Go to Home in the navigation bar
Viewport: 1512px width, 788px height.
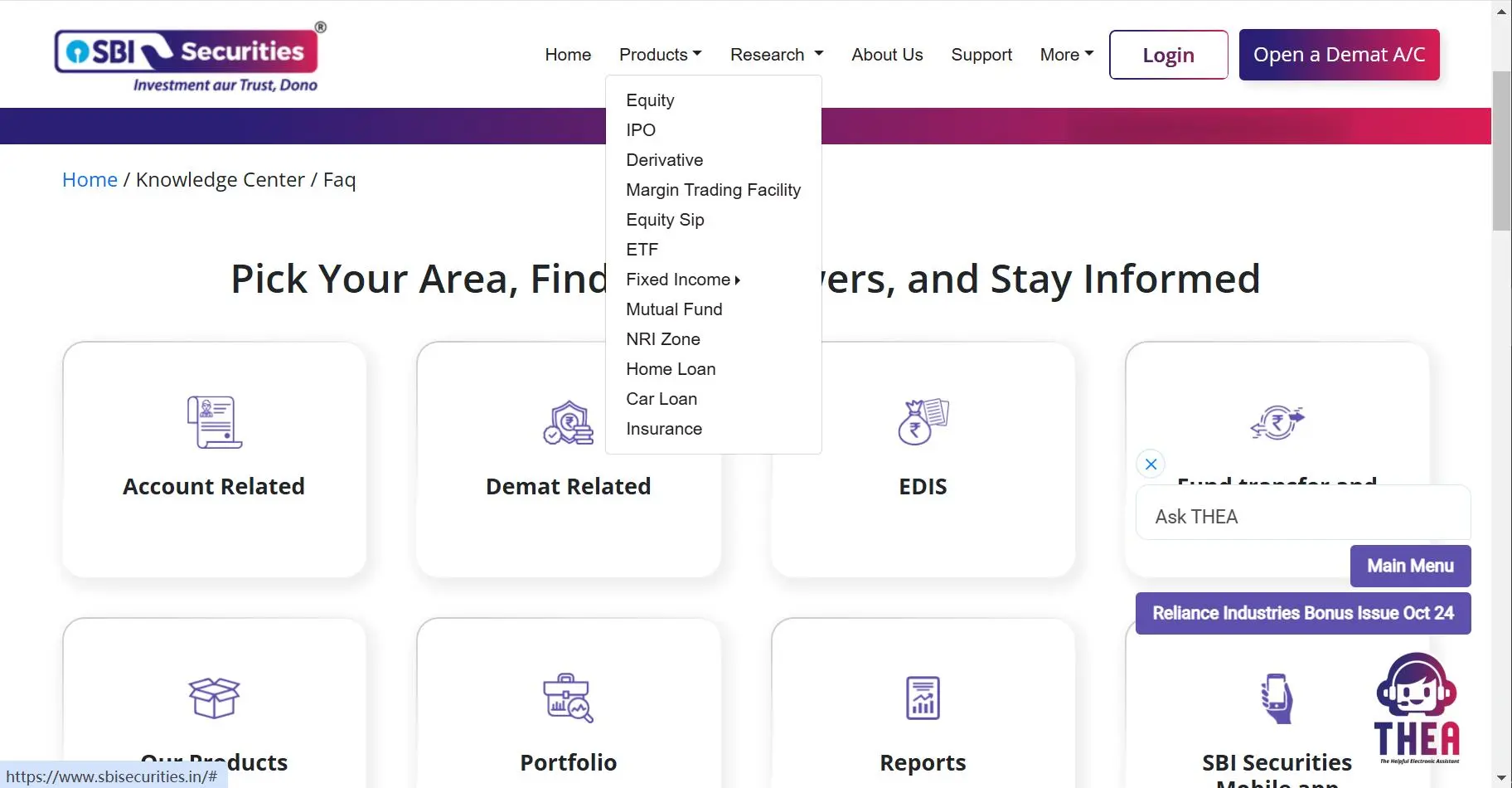coord(568,55)
